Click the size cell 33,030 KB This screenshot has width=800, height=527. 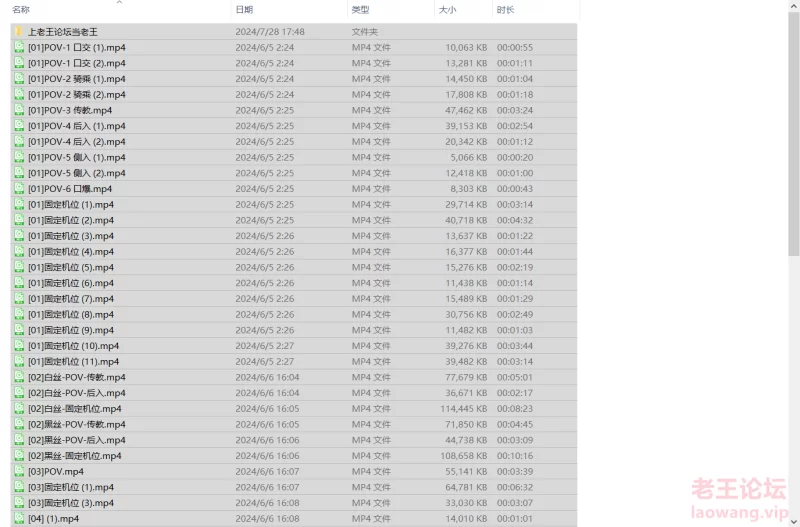tap(466, 503)
